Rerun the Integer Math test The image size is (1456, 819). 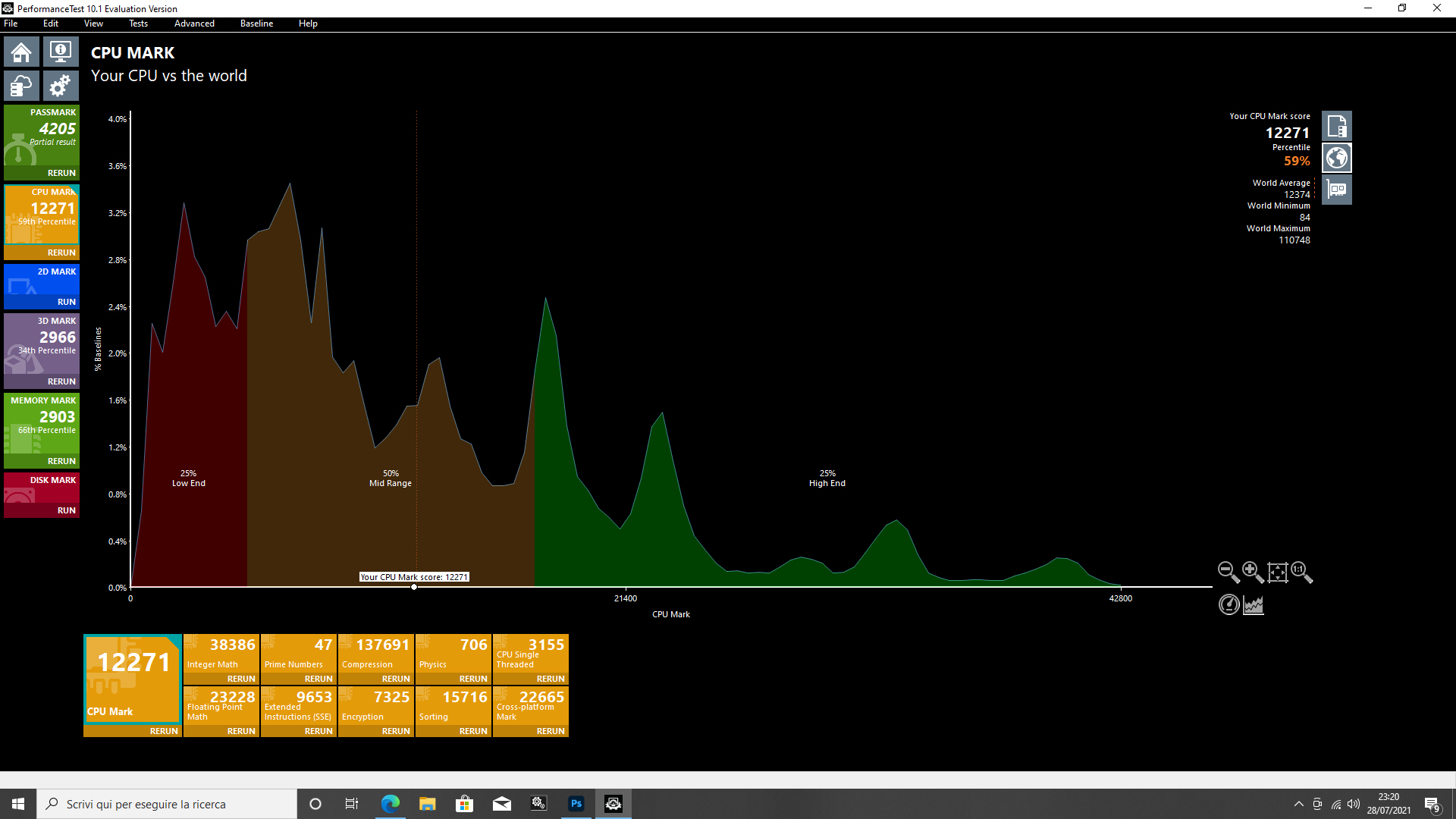pyautogui.click(x=241, y=679)
